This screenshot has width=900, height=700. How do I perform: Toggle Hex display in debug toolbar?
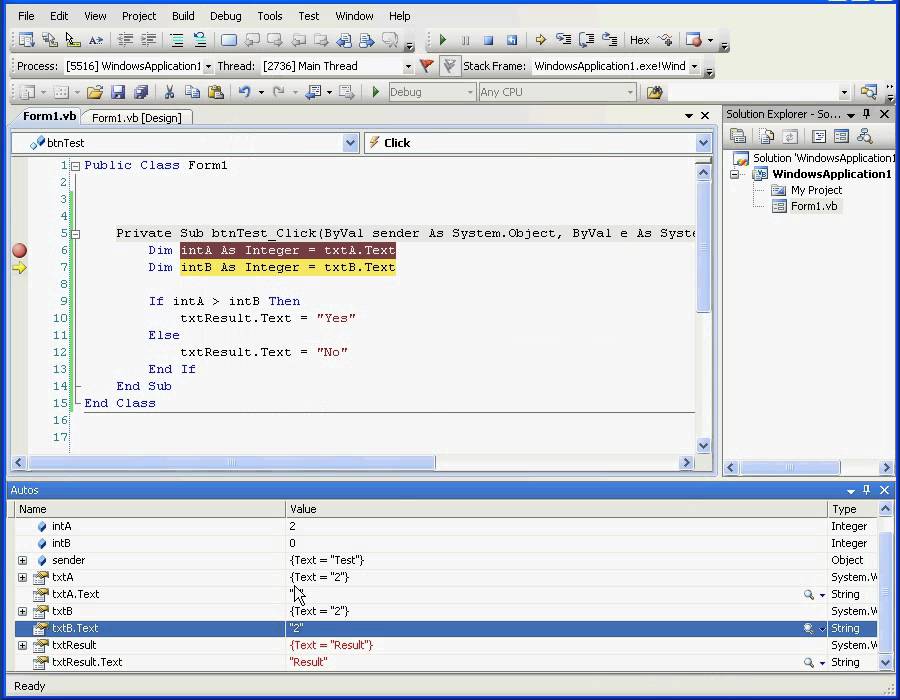(639, 41)
